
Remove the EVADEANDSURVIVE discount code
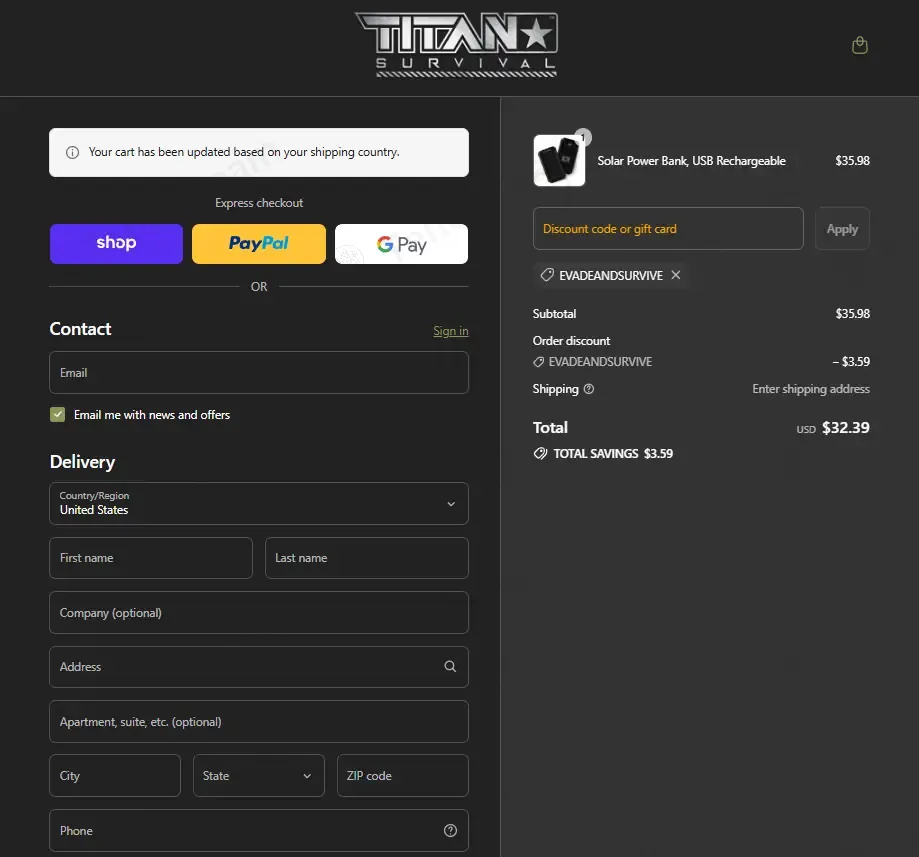click(x=676, y=275)
